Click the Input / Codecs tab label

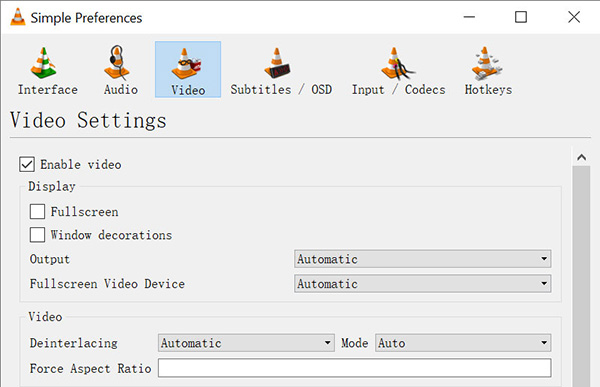398,90
